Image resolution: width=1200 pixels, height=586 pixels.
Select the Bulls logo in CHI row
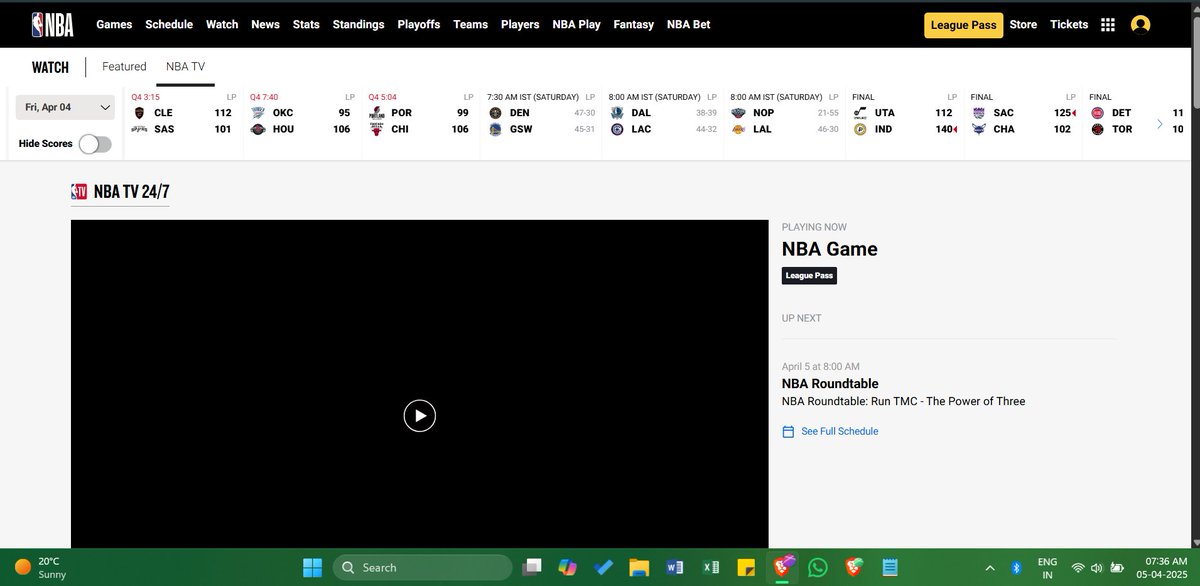click(x=377, y=129)
